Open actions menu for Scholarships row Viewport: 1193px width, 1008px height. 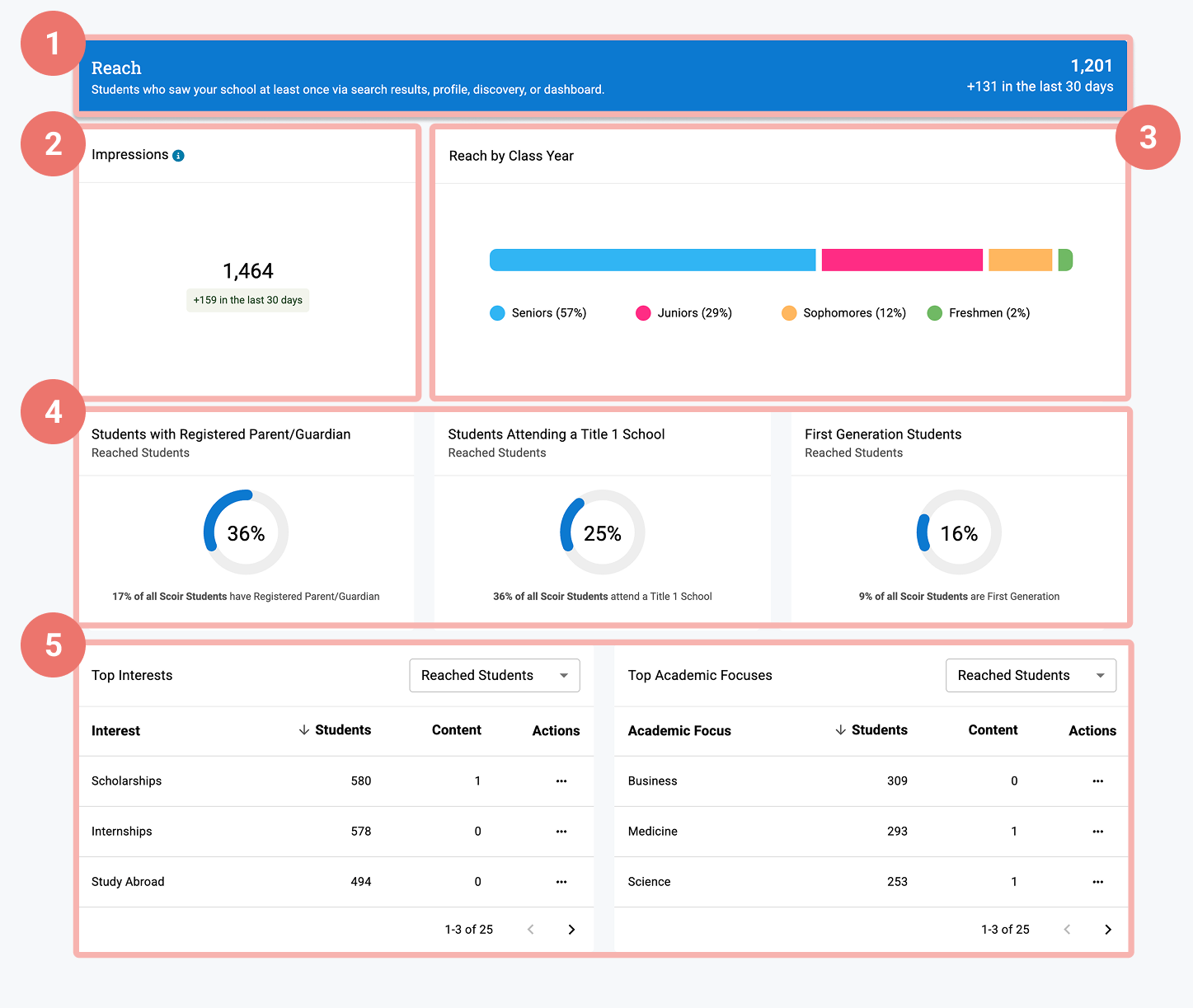561,781
